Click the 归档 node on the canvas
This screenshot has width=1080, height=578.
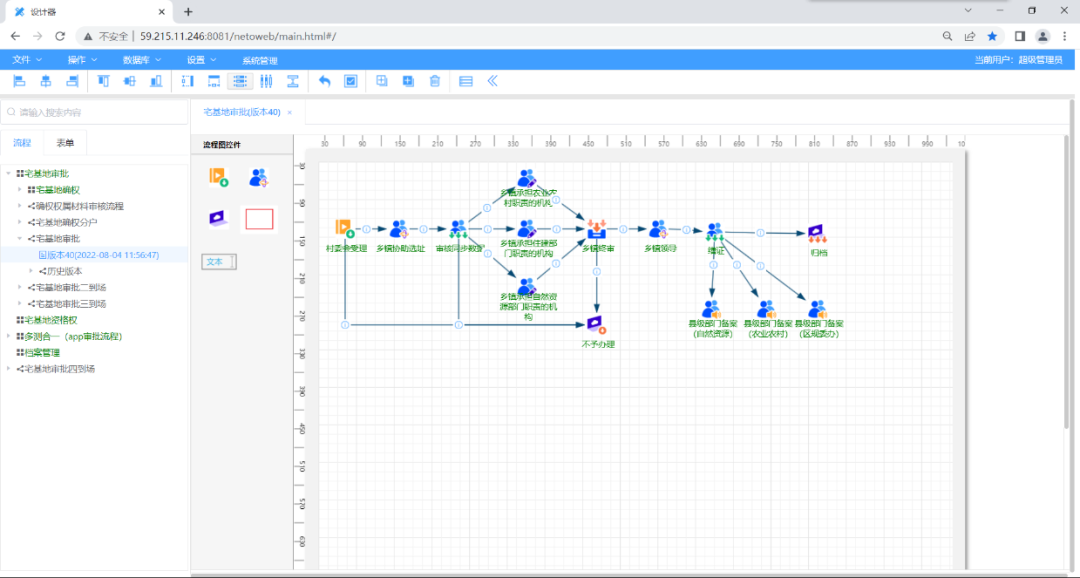tap(818, 234)
